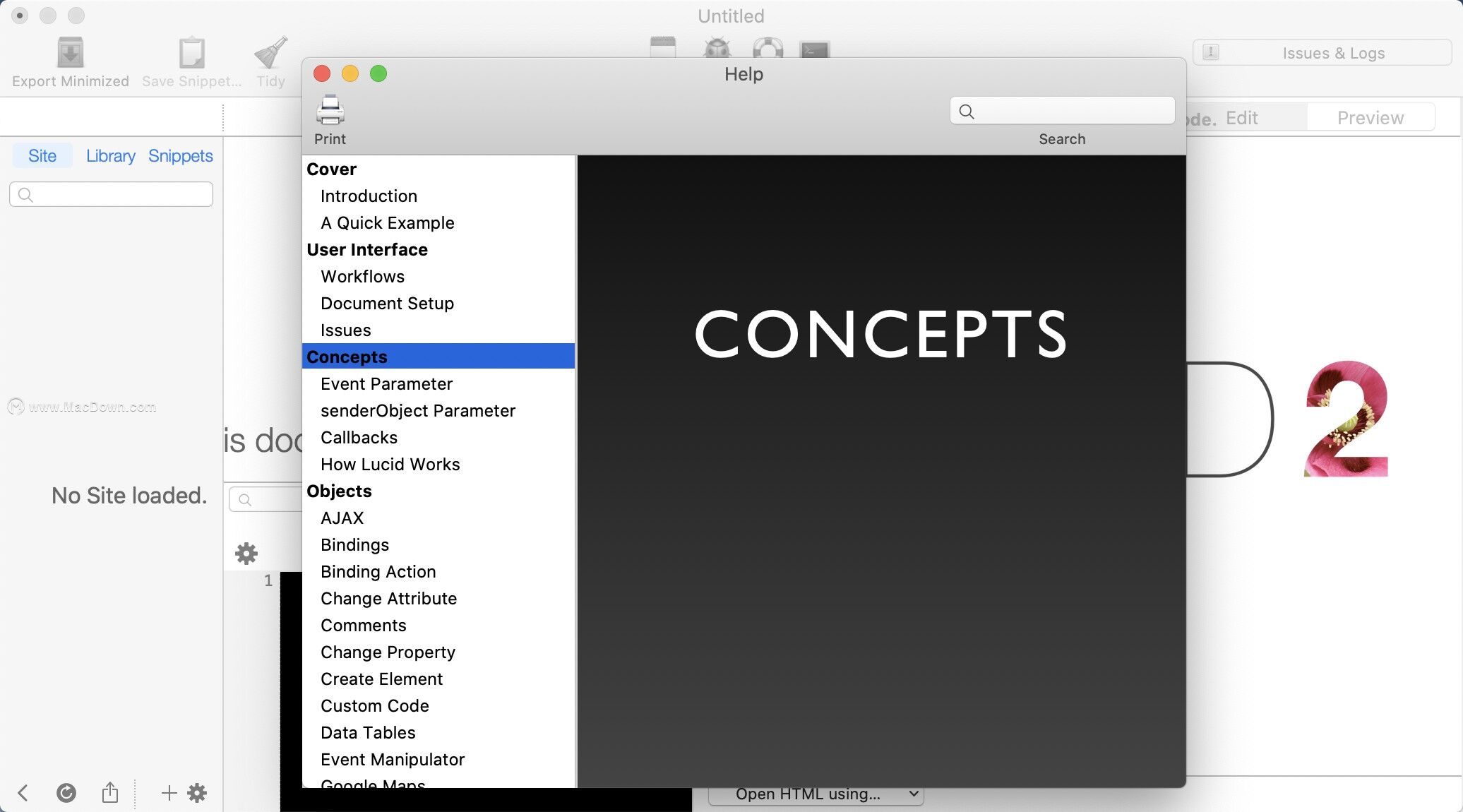Click the bug debug icon in toolbar

coord(717,48)
